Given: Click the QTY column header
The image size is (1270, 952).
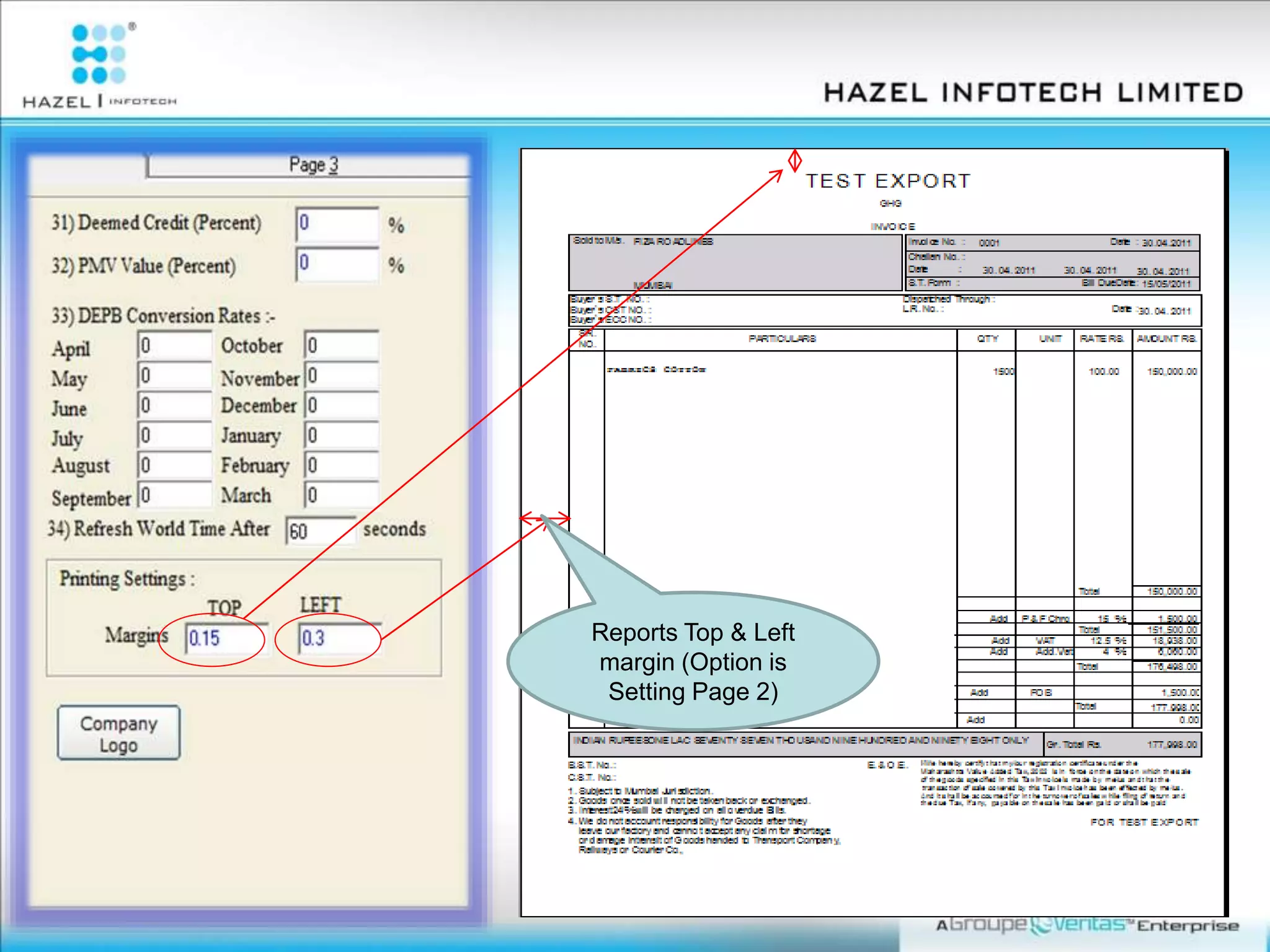Looking at the screenshot, I should point(987,339).
